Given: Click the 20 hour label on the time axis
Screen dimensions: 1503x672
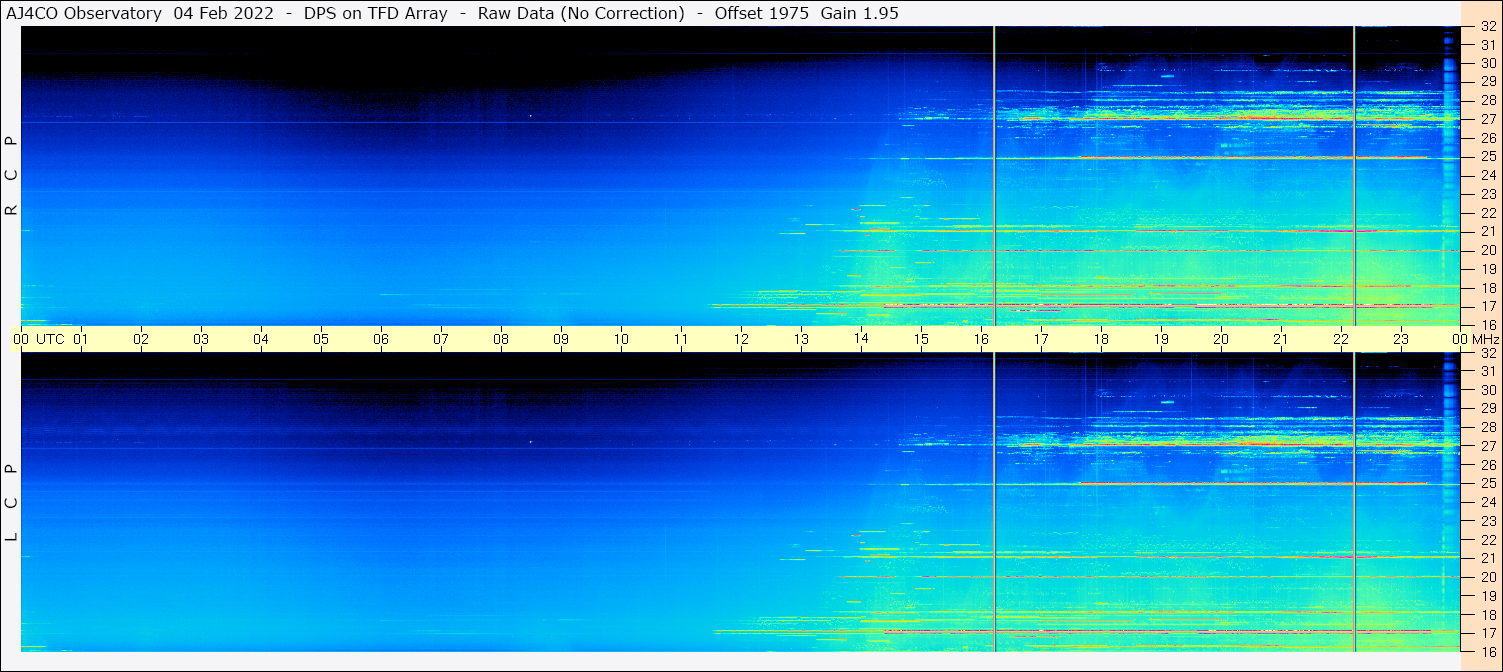Looking at the screenshot, I should pyautogui.click(x=1221, y=339).
